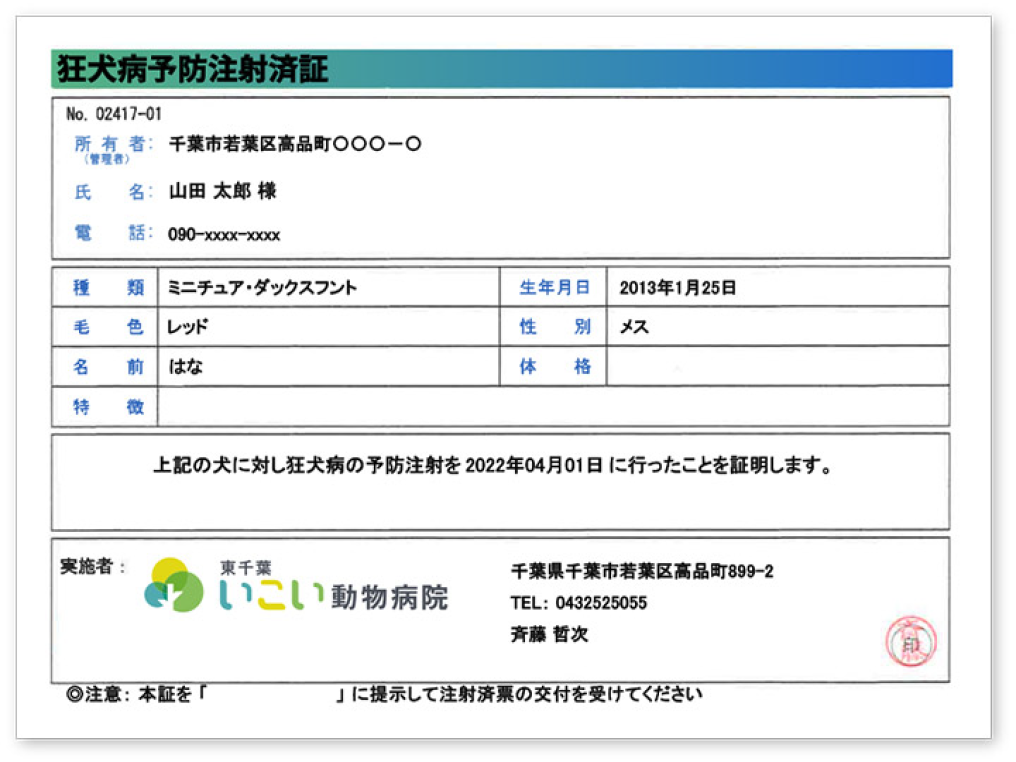The image size is (1016, 762).
Task: Select phone number 090-xxxx-xxxx
Action: click(x=224, y=235)
